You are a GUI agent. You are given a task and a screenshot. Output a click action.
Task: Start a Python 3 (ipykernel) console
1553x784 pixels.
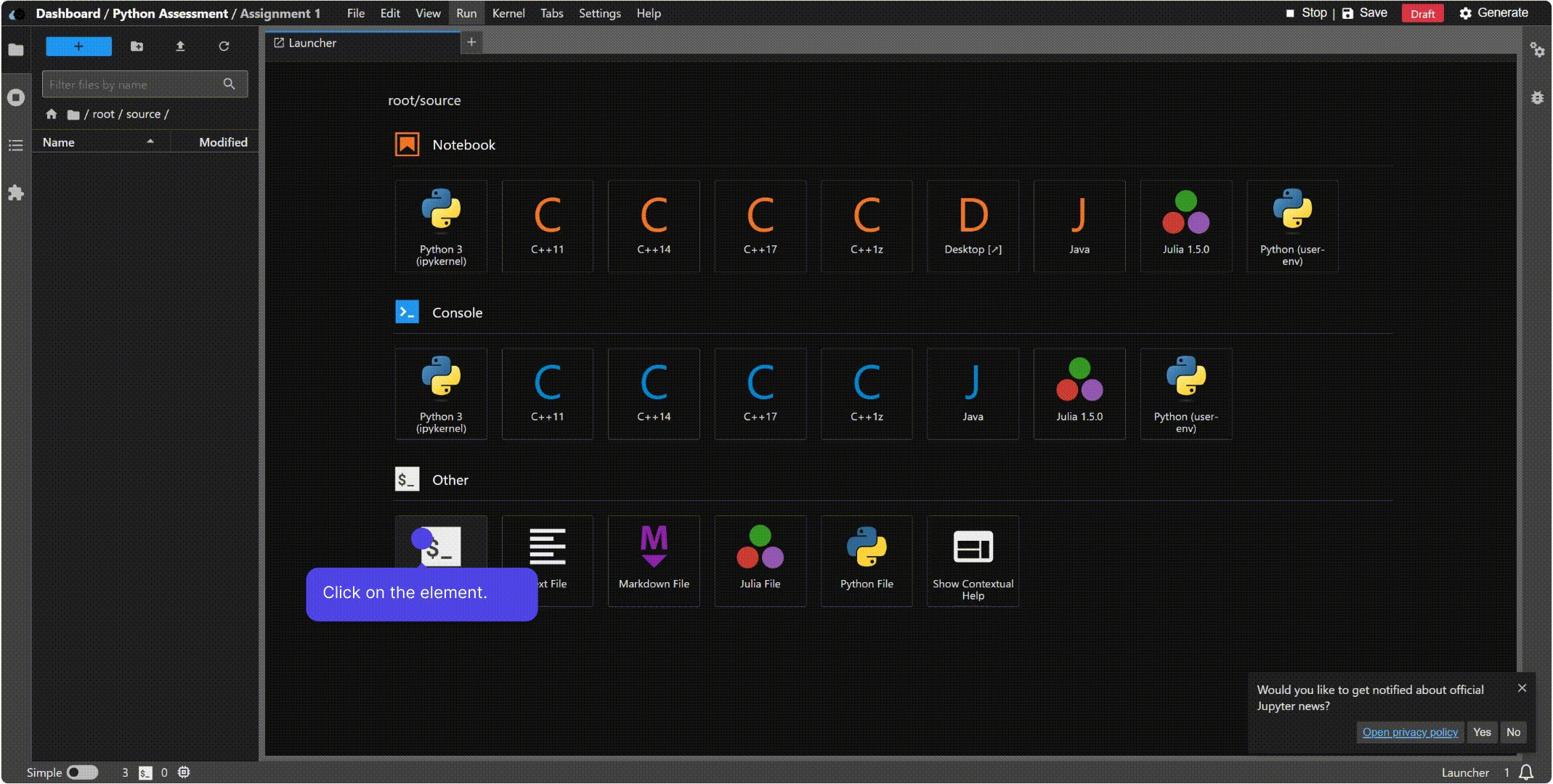coord(441,393)
